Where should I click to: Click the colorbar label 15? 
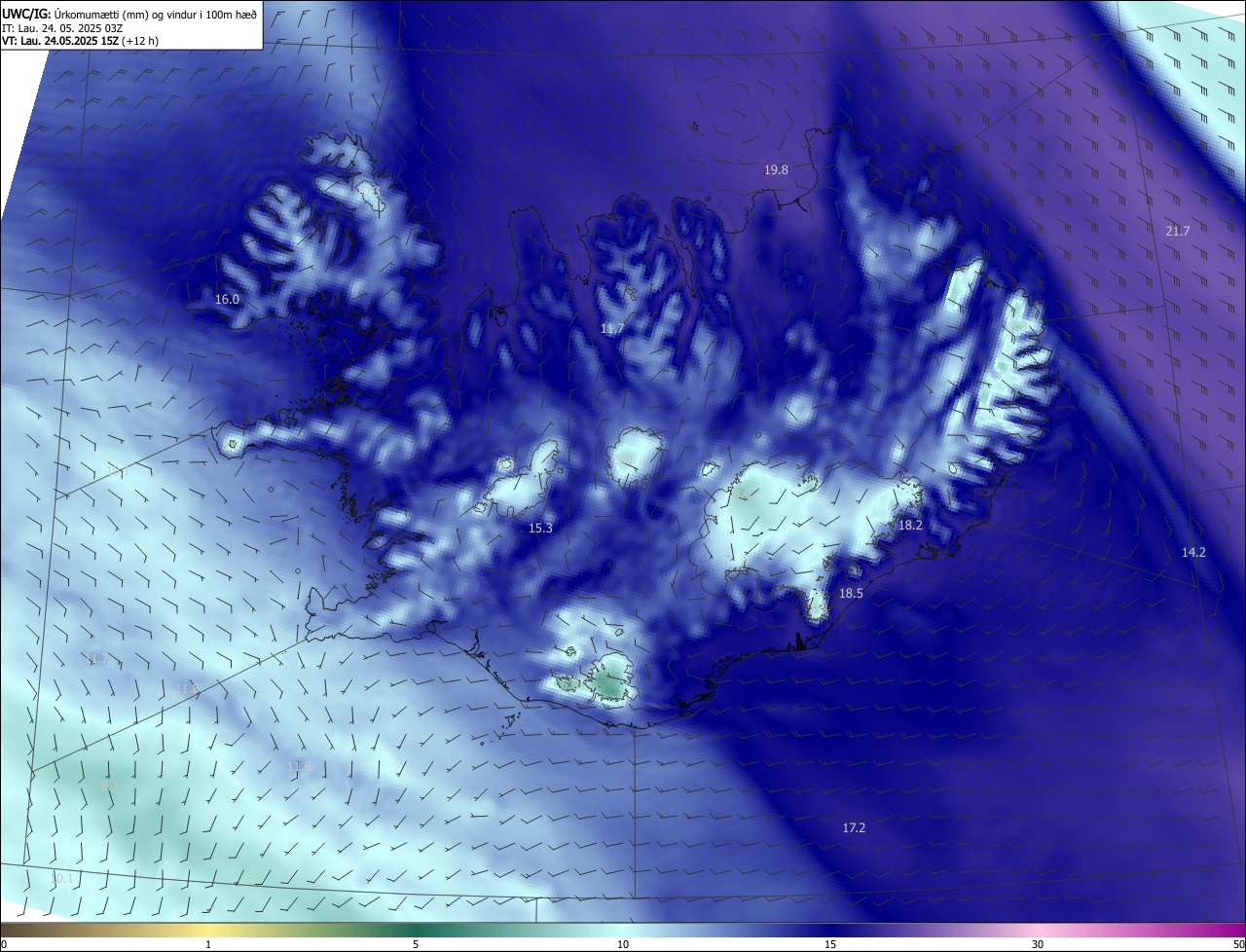(830, 944)
